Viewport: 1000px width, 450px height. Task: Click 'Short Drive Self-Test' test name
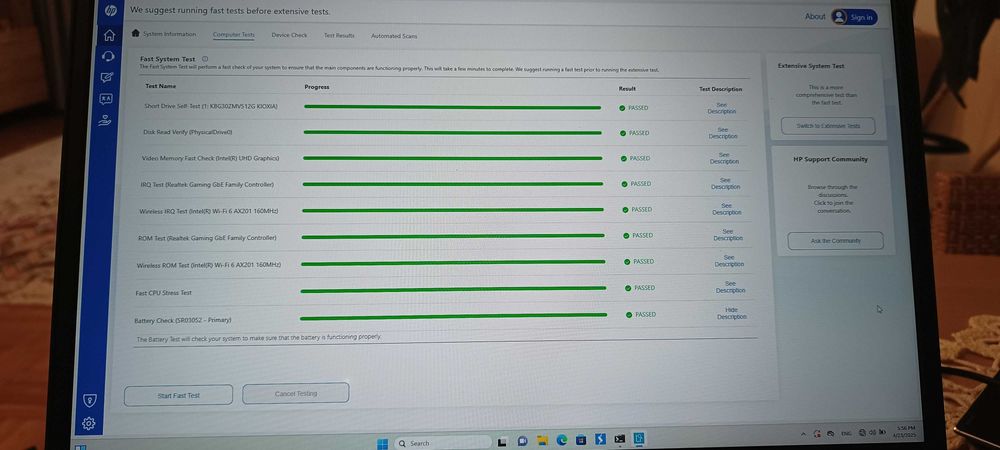pyautogui.click(x=210, y=106)
